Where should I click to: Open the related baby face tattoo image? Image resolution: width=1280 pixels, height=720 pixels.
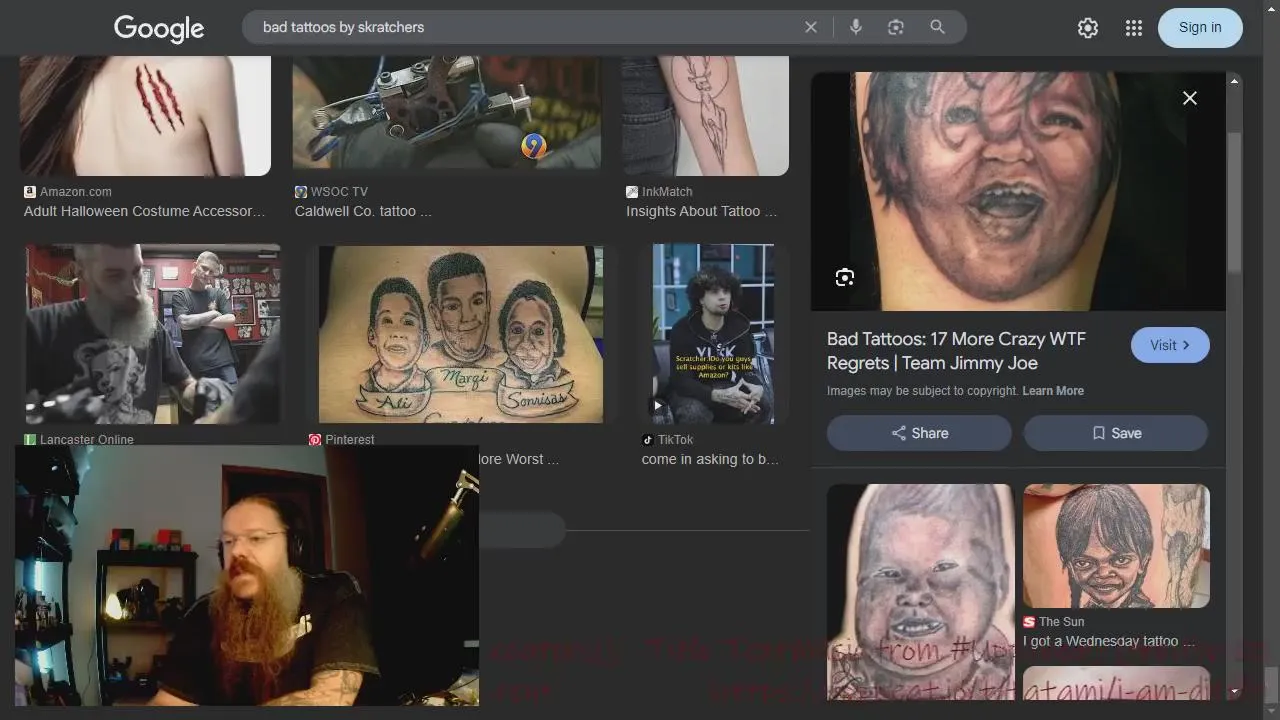click(920, 590)
